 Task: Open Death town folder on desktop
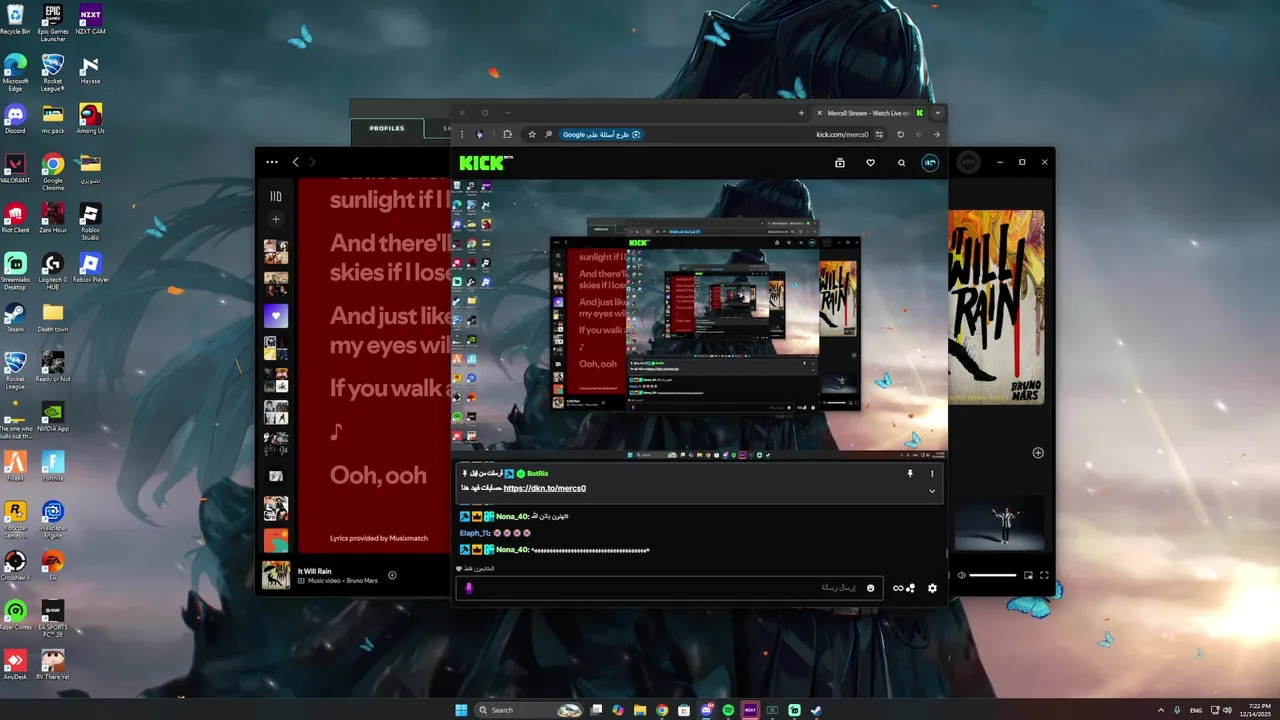[53, 318]
